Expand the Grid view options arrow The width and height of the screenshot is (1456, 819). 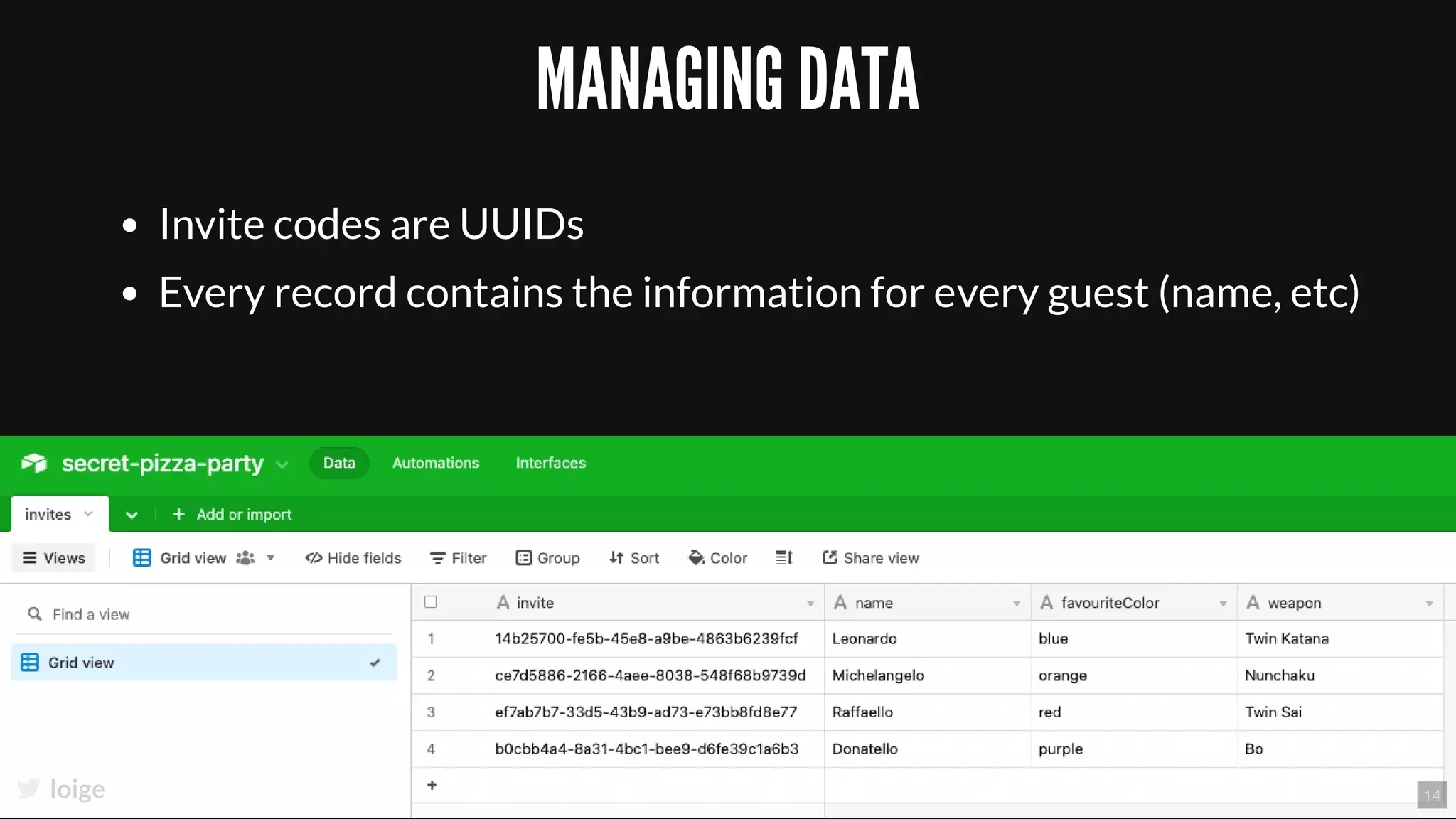point(270,558)
